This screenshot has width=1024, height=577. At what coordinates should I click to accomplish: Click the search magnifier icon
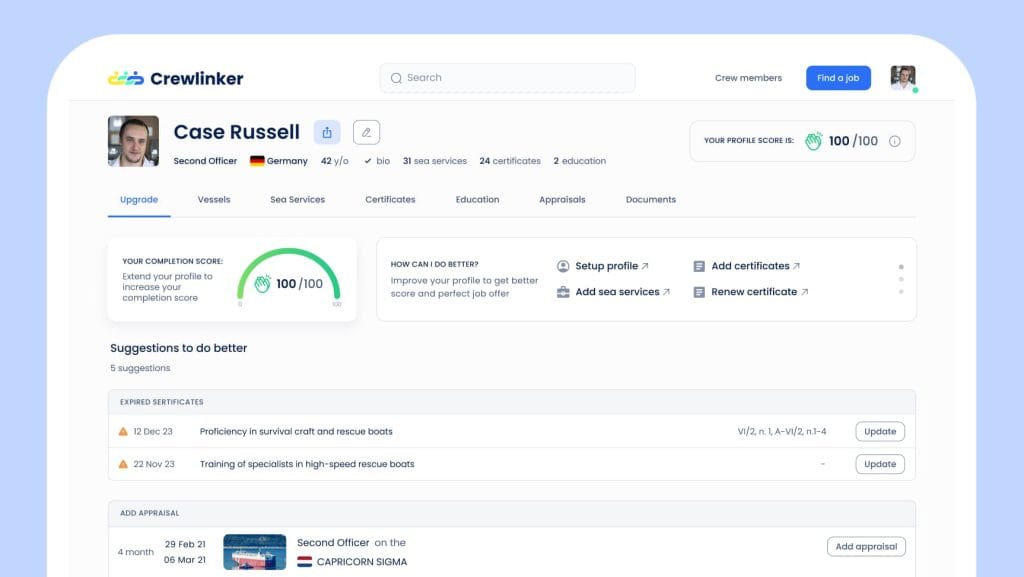click(396, 78)
